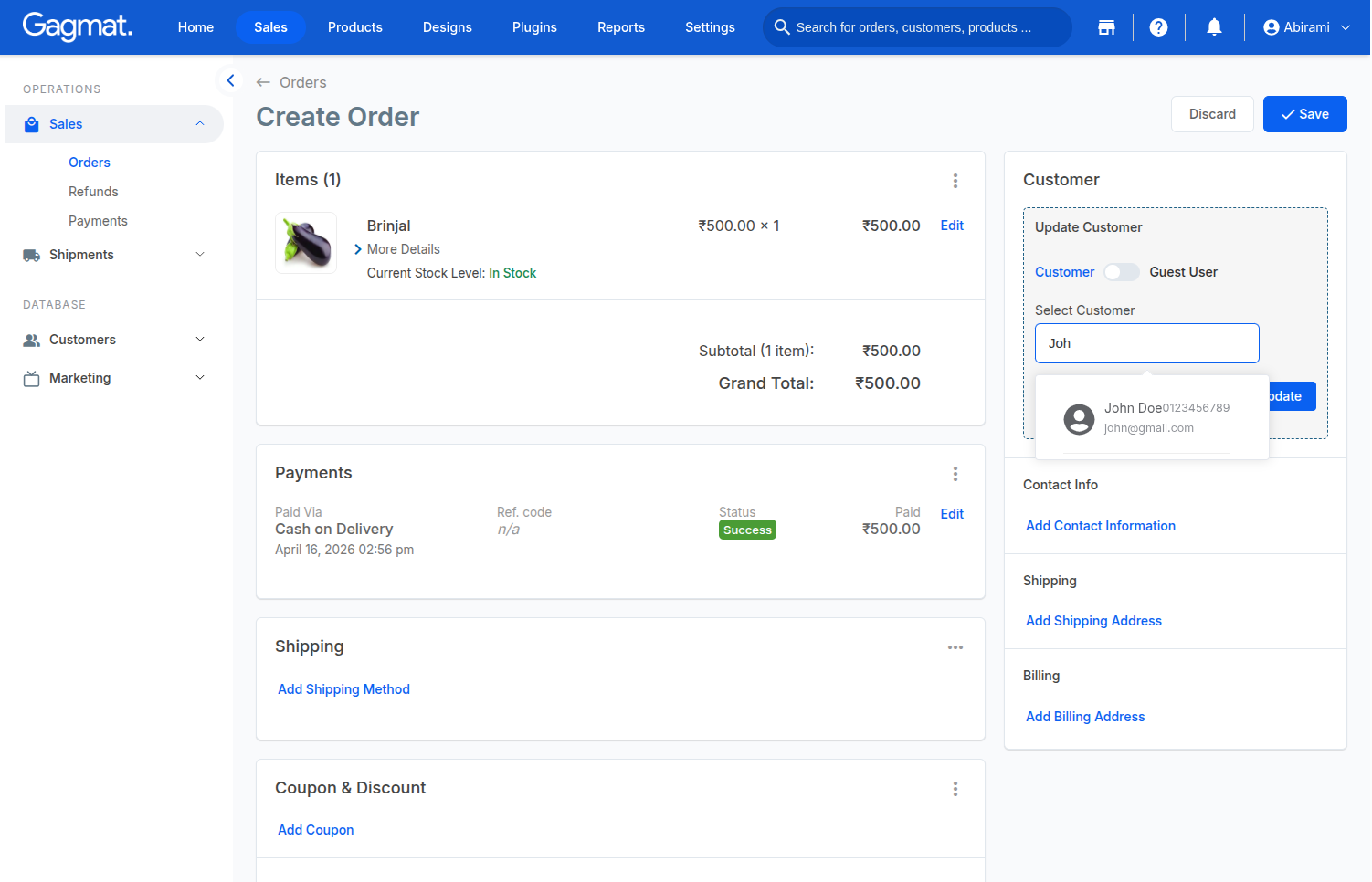Expand the Customers sidebar group

200,340
